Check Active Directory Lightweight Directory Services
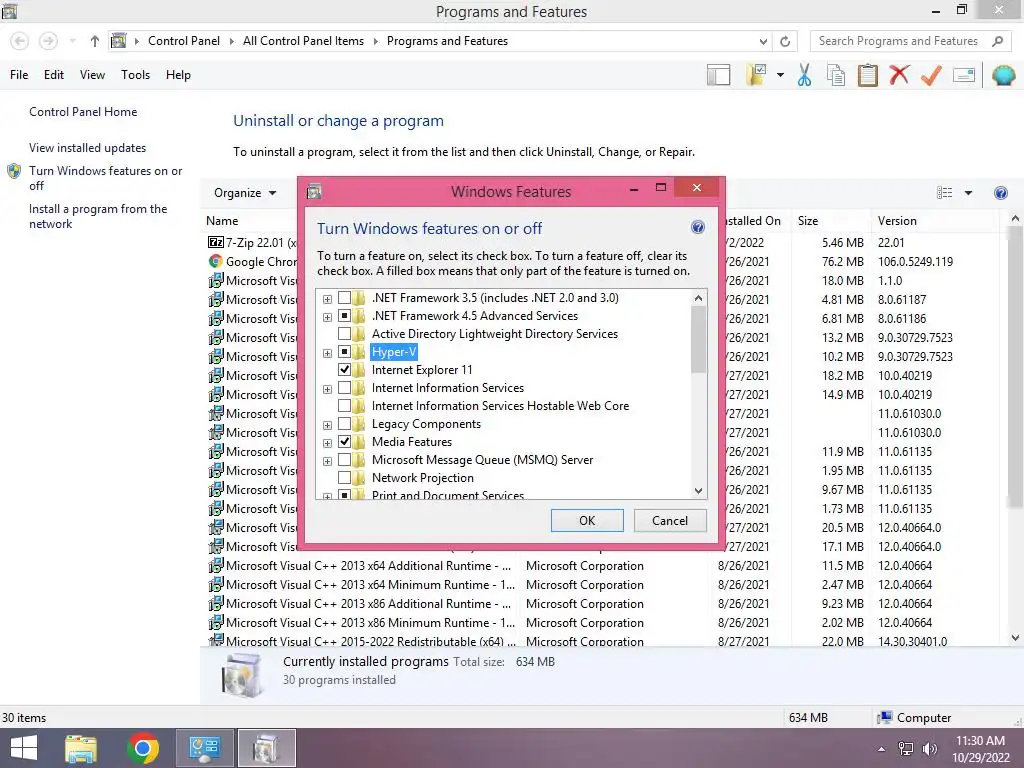 coord(344,334)
